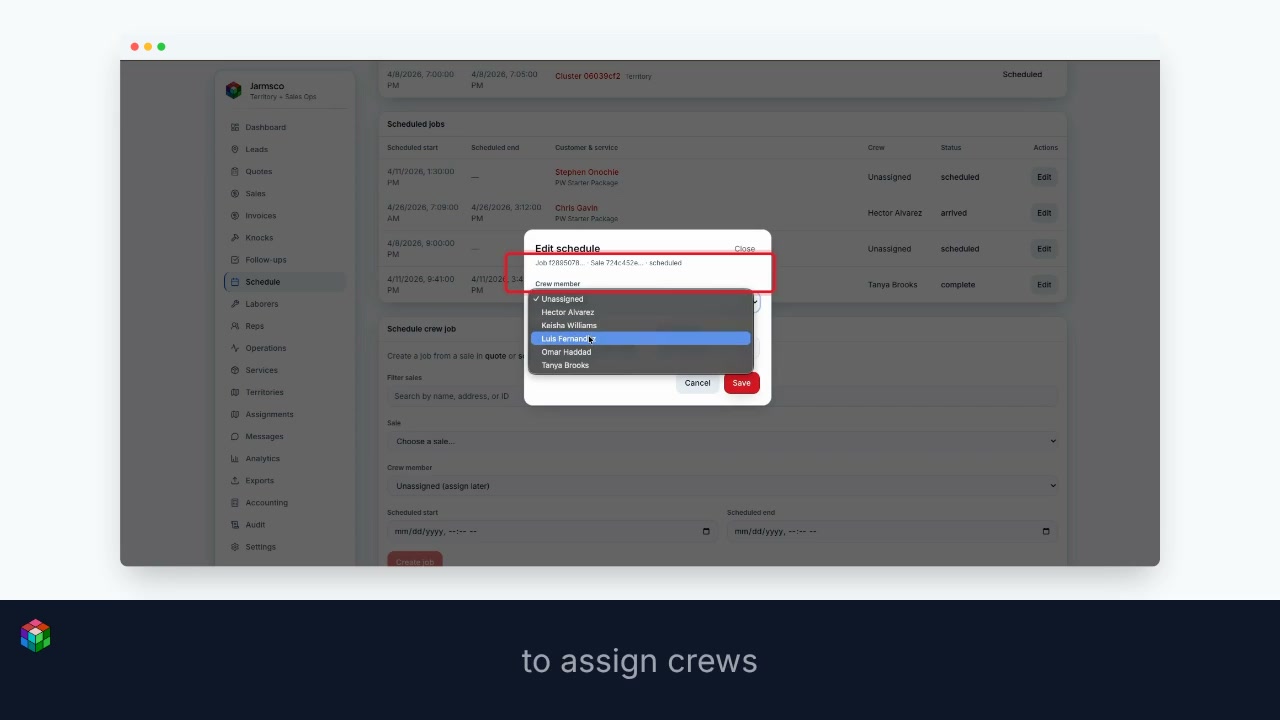This screenshot has height=720, width=1280.
Task: Cancel the Edit schedule dialog
Action: tap(697, 383)
